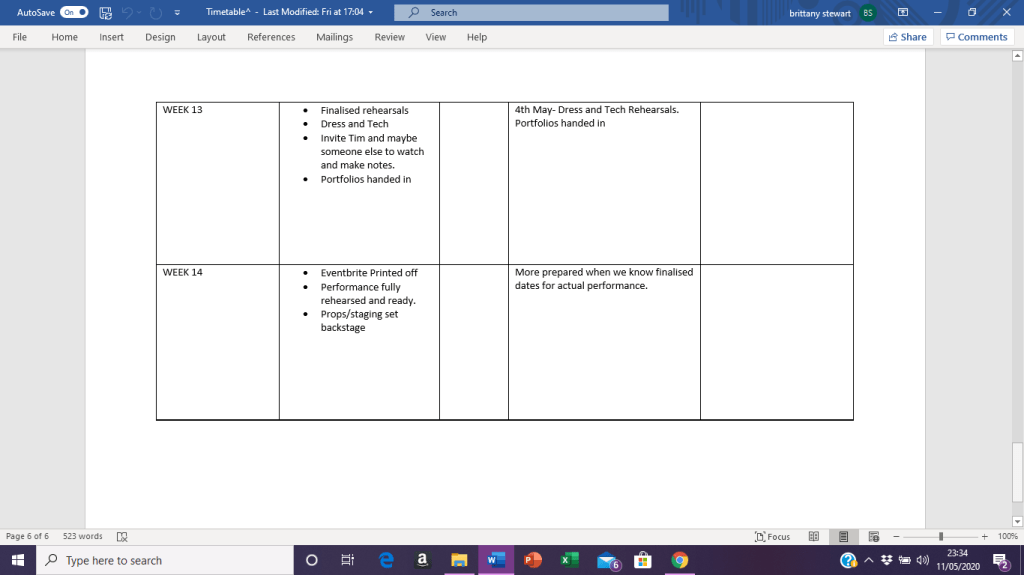Viewport: 1024px width, 575px height.
Task: Switch to the Layout ribbon tab
Action: click(211, 37)
